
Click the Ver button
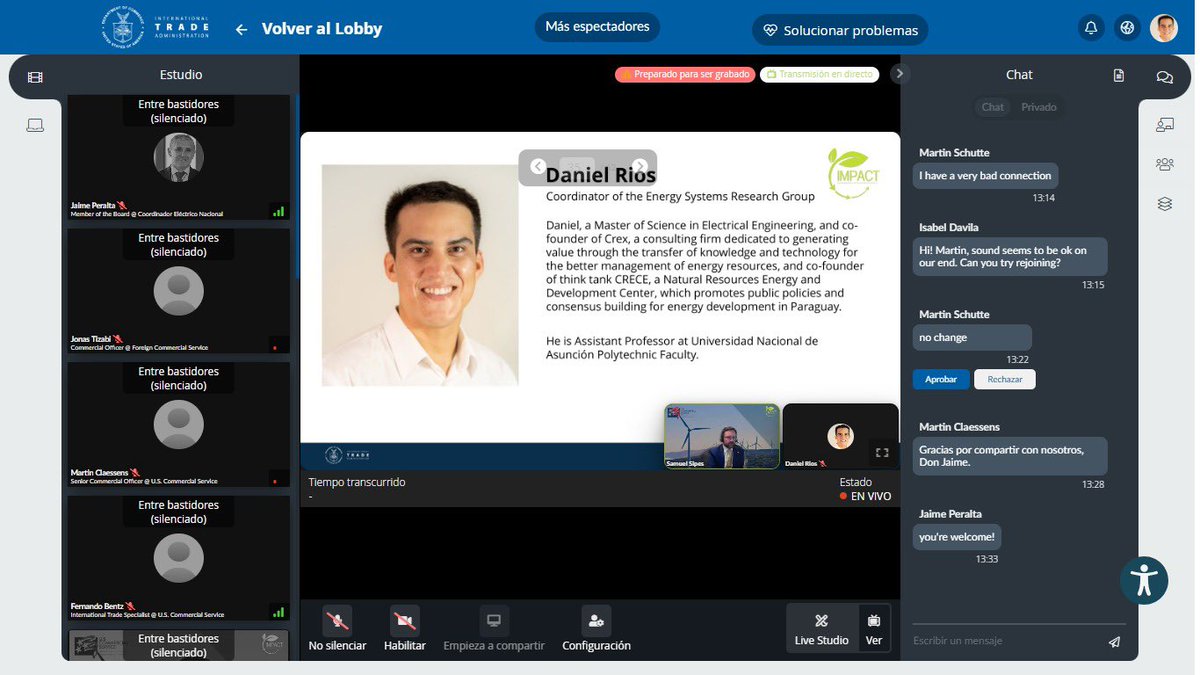click(x=874, y=629)
